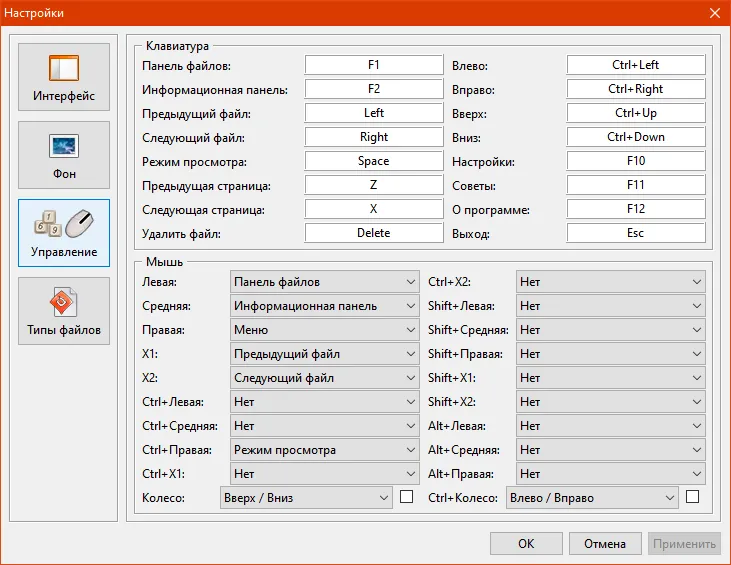This screenshot has height=565, width=731.
Task: Open the Ctrl+Правая dropdown
Action: click(324, 450)
